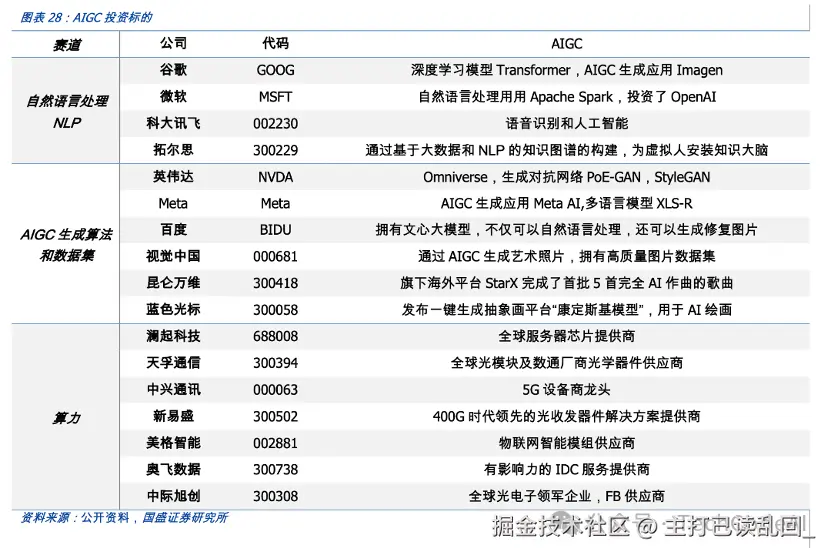The width and height of the screenshot is (832, 556).
Task: Click company name '中兴通讯'
Action: (x=174, y=389)
